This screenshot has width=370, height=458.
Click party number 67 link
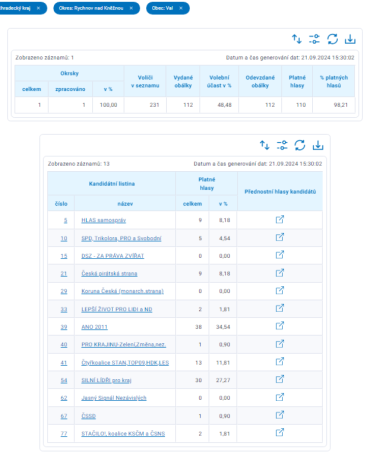[x=64, y=416]
